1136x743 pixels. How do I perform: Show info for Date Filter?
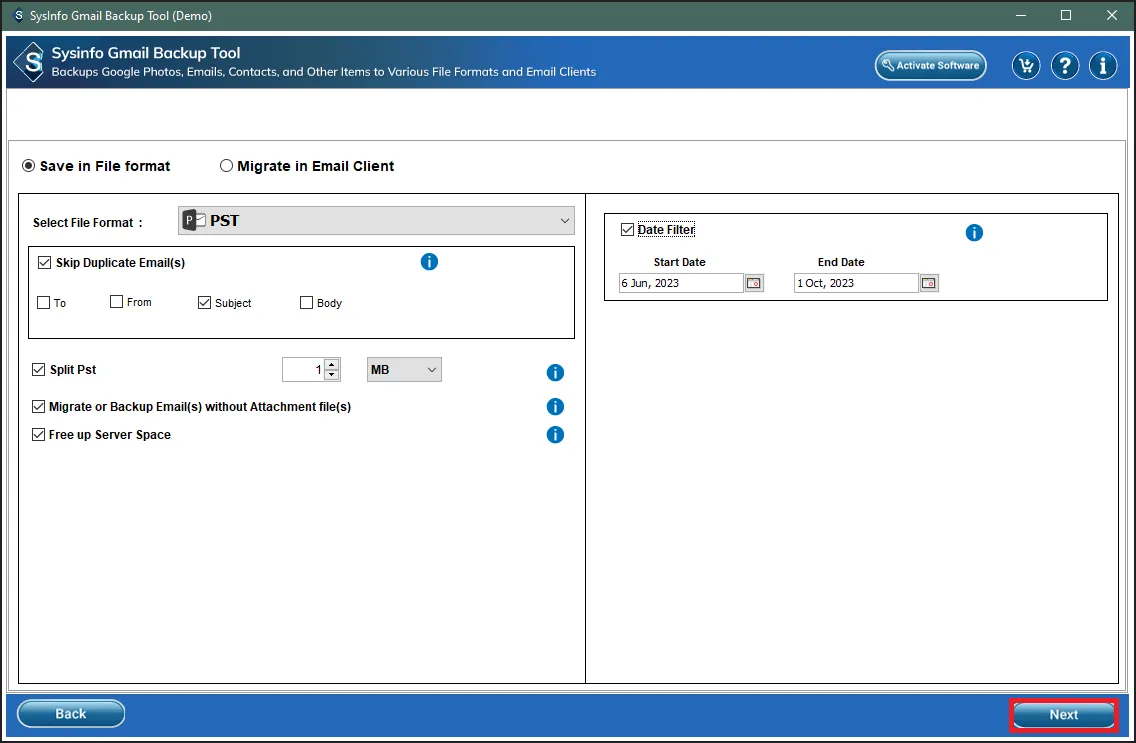tap(974, 233)
